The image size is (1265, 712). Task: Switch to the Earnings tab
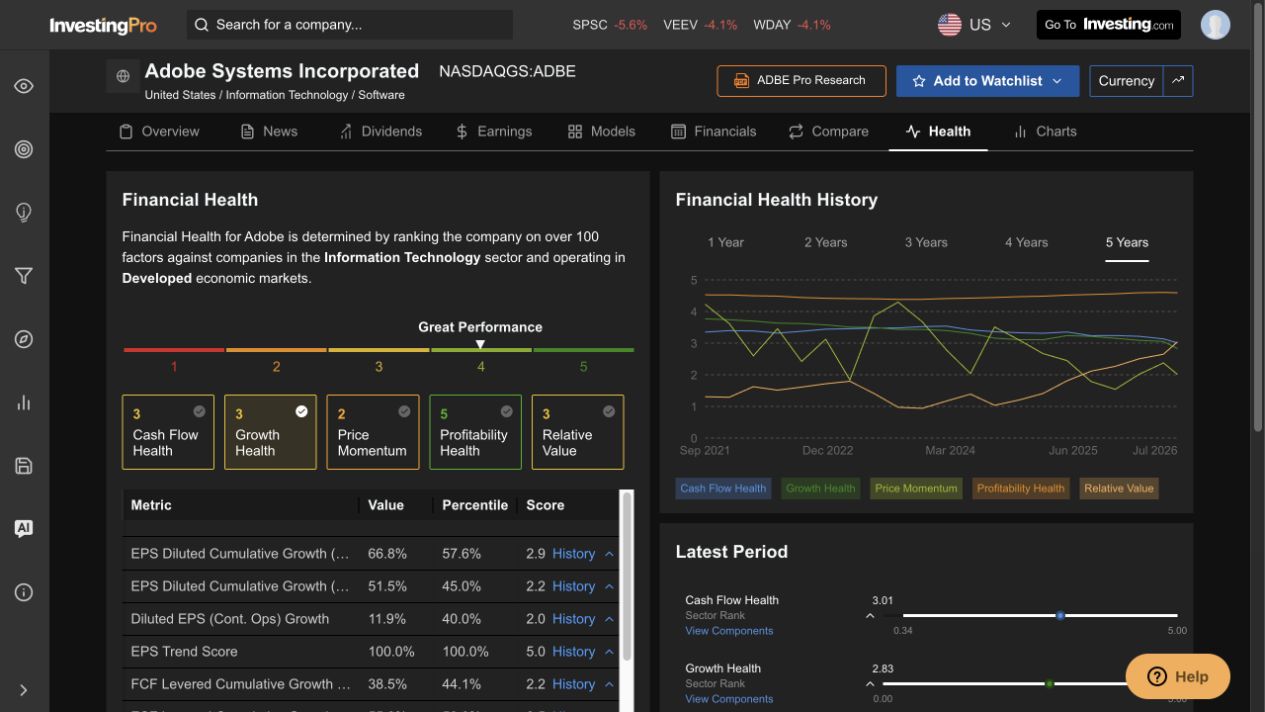point(494,131)
